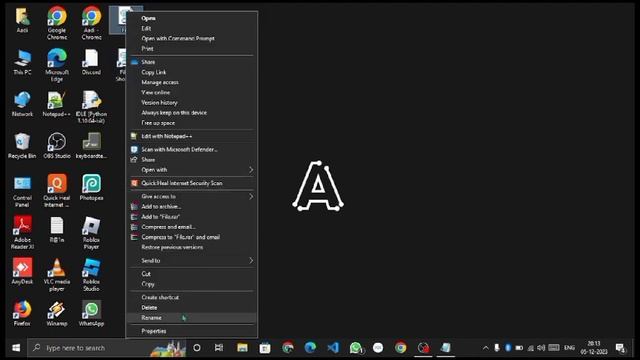This screenshot has width=640, height=360.
Task: Expand the Give access to submenu
Action: 192,196
